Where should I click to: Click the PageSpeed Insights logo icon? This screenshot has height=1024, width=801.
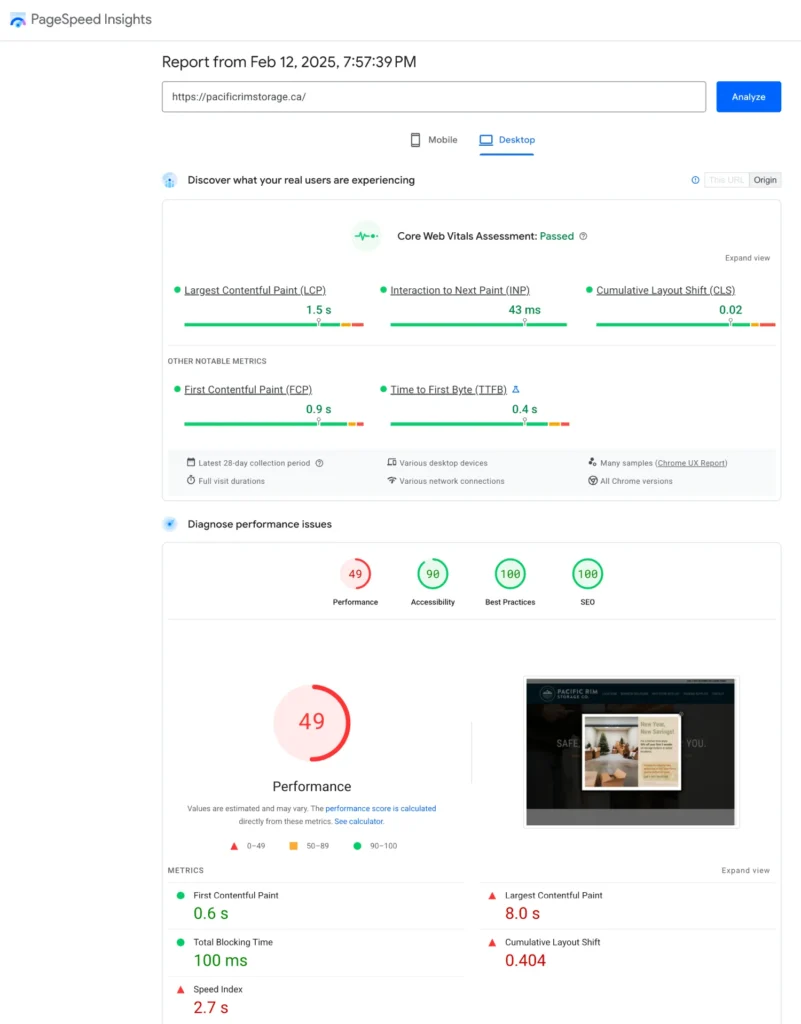click(18, 20)
